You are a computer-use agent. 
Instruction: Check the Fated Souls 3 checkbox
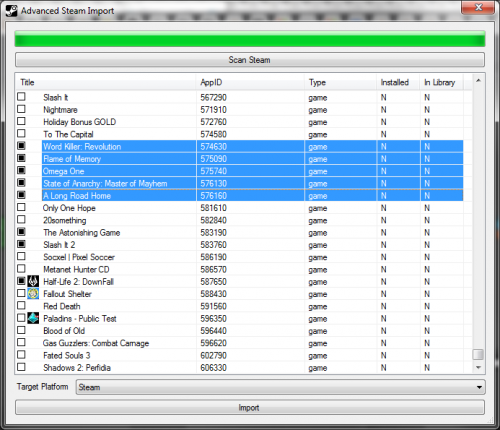pyautogui.click(x=21, y=354)
